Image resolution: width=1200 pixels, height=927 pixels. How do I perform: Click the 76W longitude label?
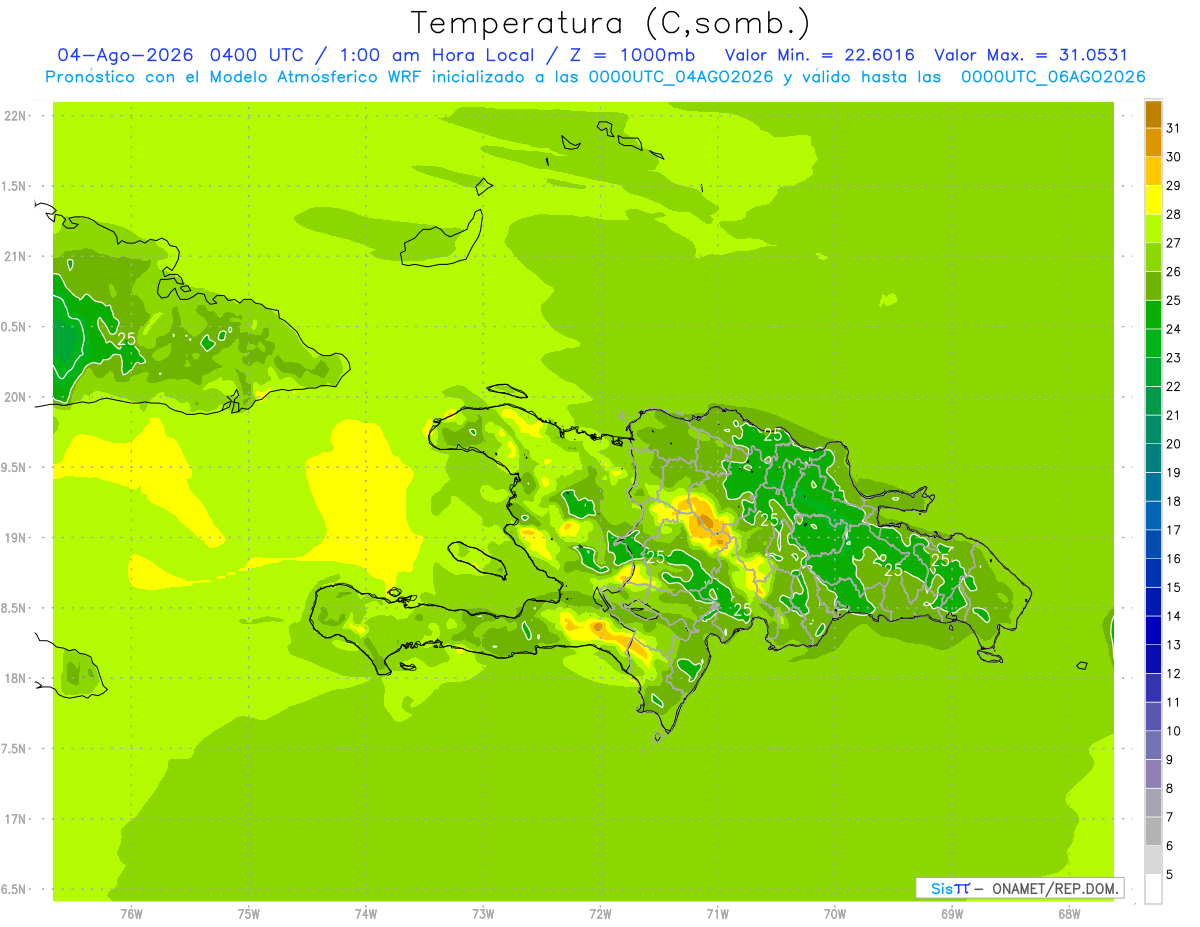(131, 913)
